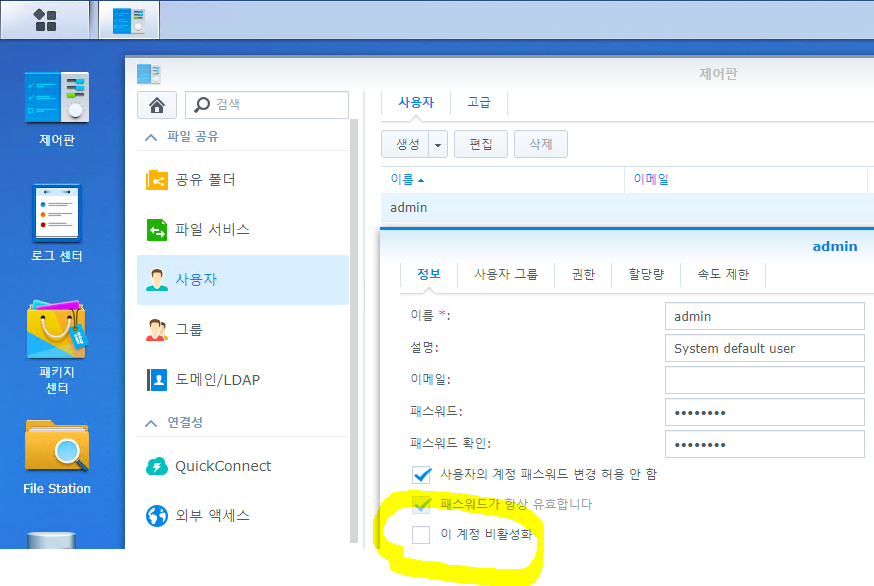Click the 패스워드 input field
Screen dimensions: 874x586
[764, 413]
